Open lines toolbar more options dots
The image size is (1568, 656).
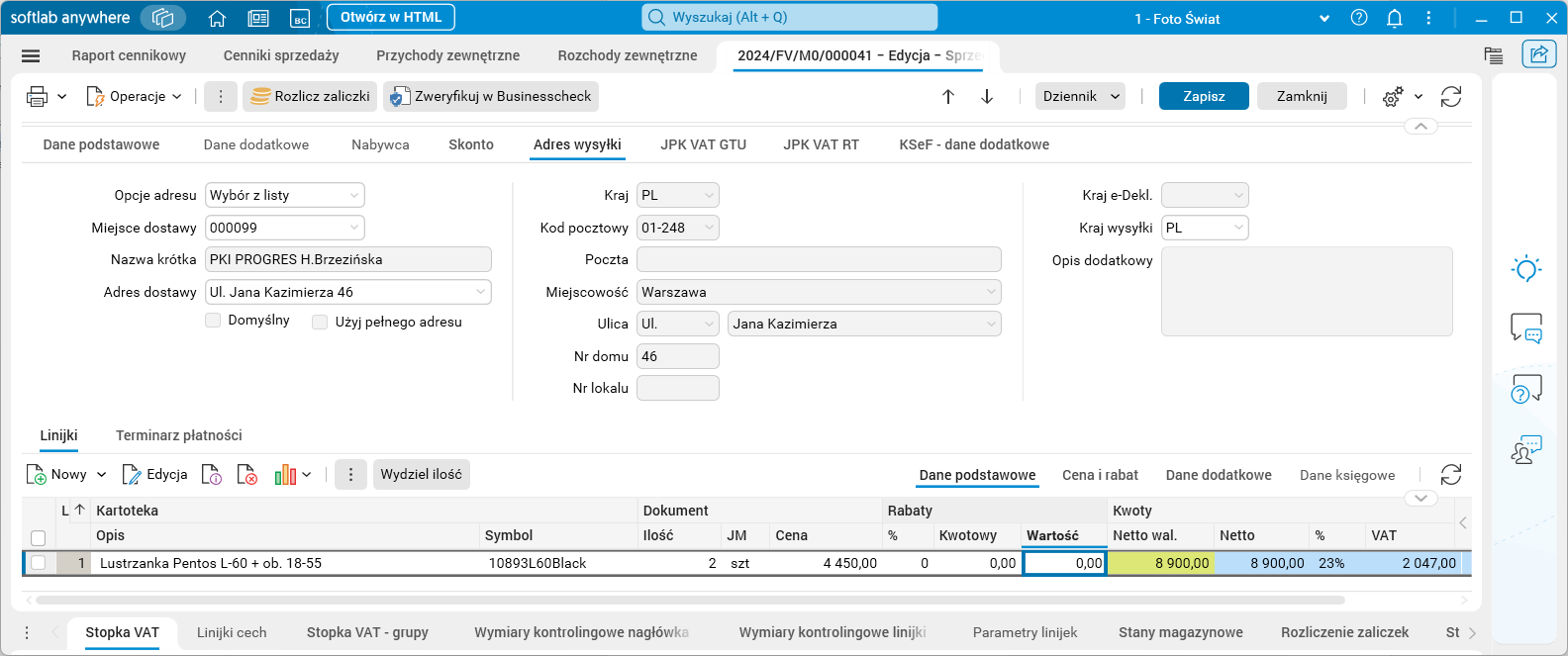(x=350, y=475)
